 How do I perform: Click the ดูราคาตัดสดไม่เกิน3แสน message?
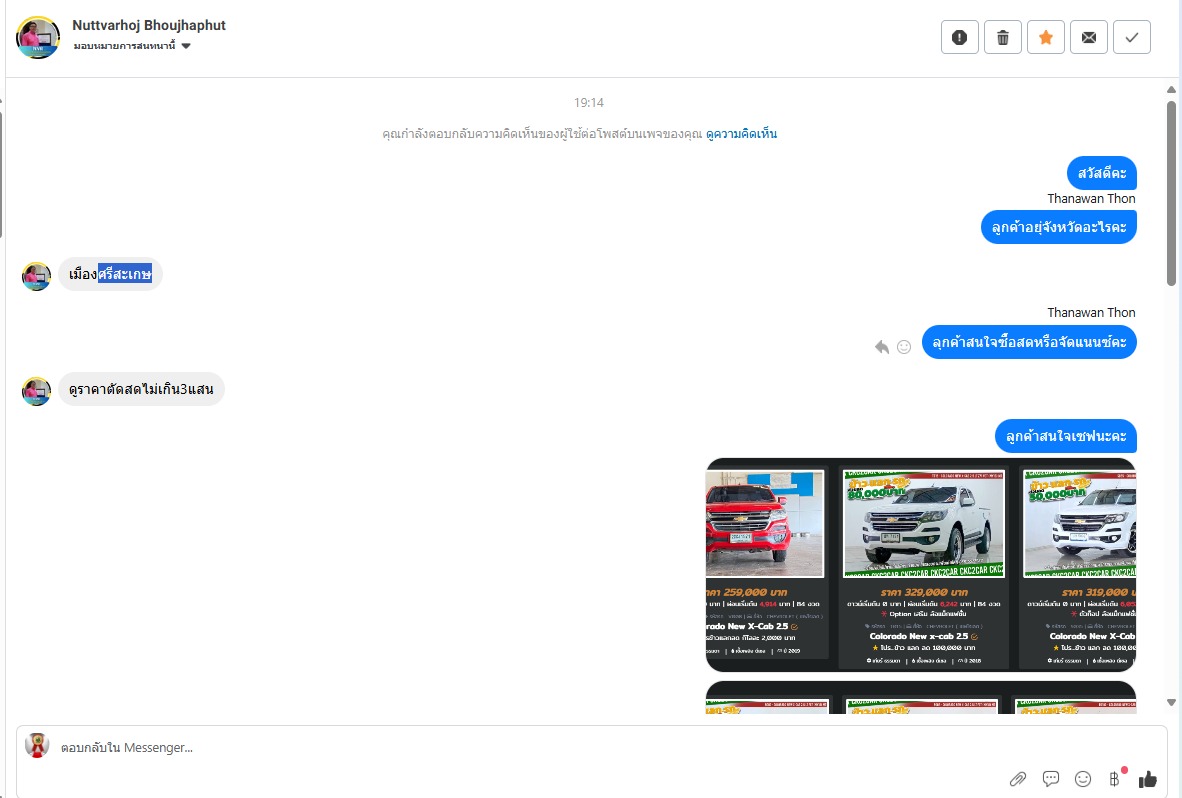point(141,390)
